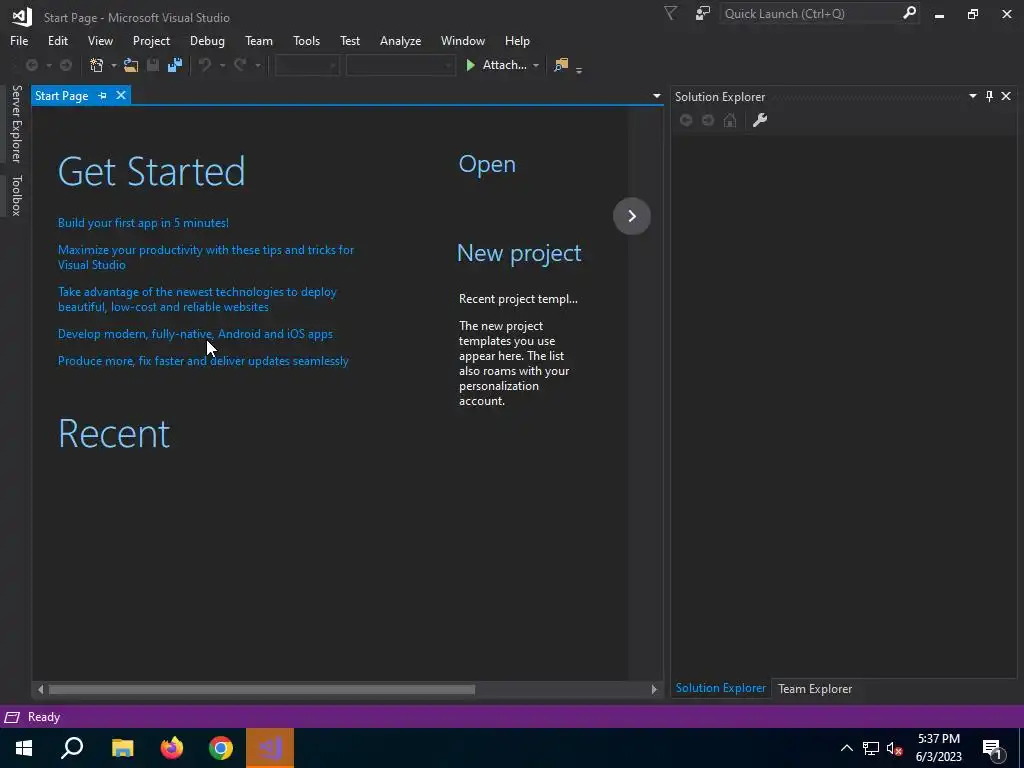The width and height of the screenshot is (1024, 768).
Task: Click 'Produce more, fix faster' link
Action: [203, 360]
